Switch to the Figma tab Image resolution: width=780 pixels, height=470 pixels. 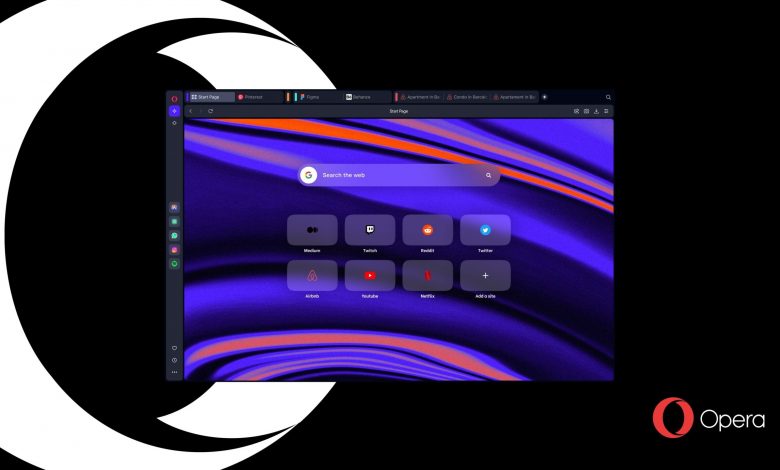pyautogui.click(x=320, y=97)
